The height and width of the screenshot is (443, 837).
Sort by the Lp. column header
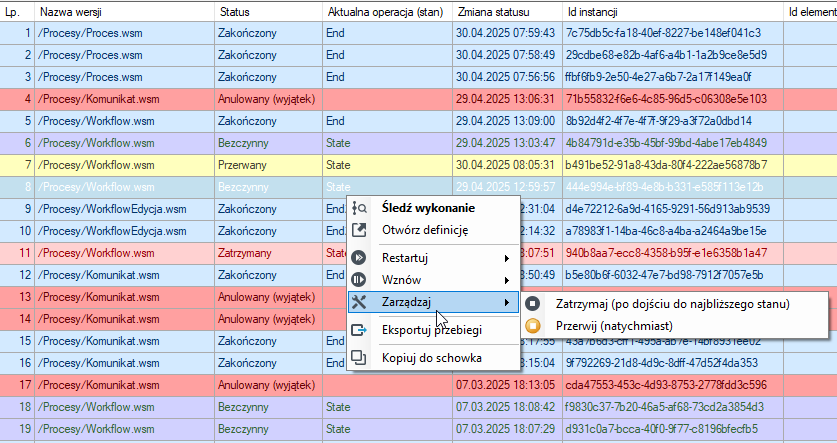coord(17,12)
